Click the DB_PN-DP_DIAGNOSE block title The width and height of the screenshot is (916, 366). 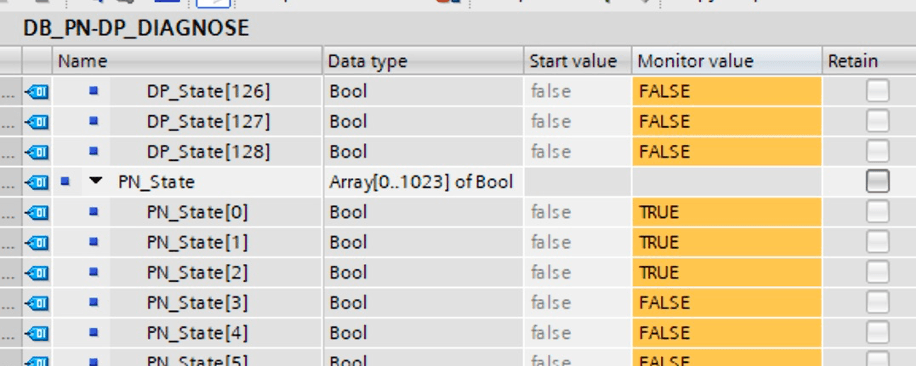click(x=136, y=28)
